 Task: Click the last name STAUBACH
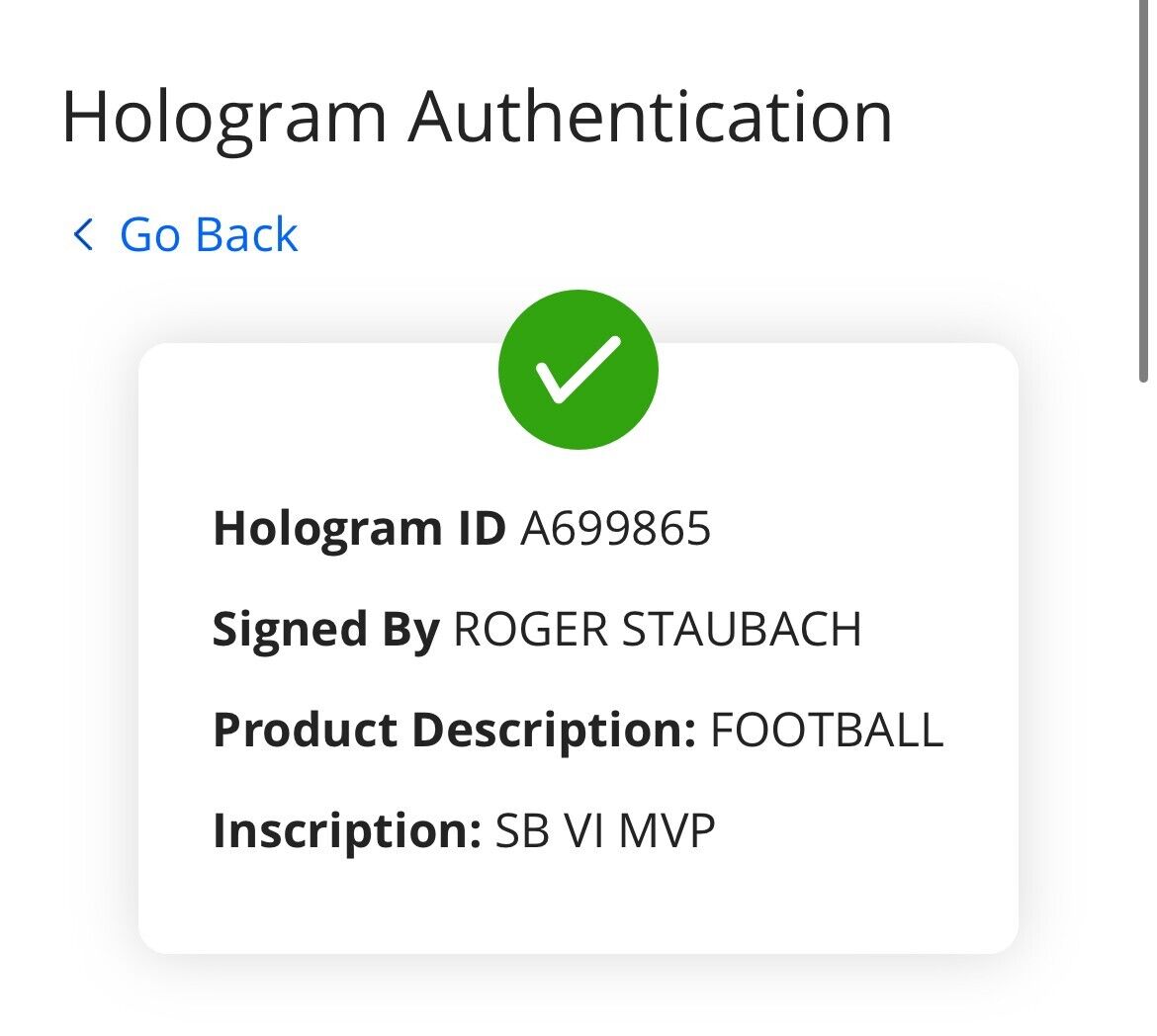741,630
